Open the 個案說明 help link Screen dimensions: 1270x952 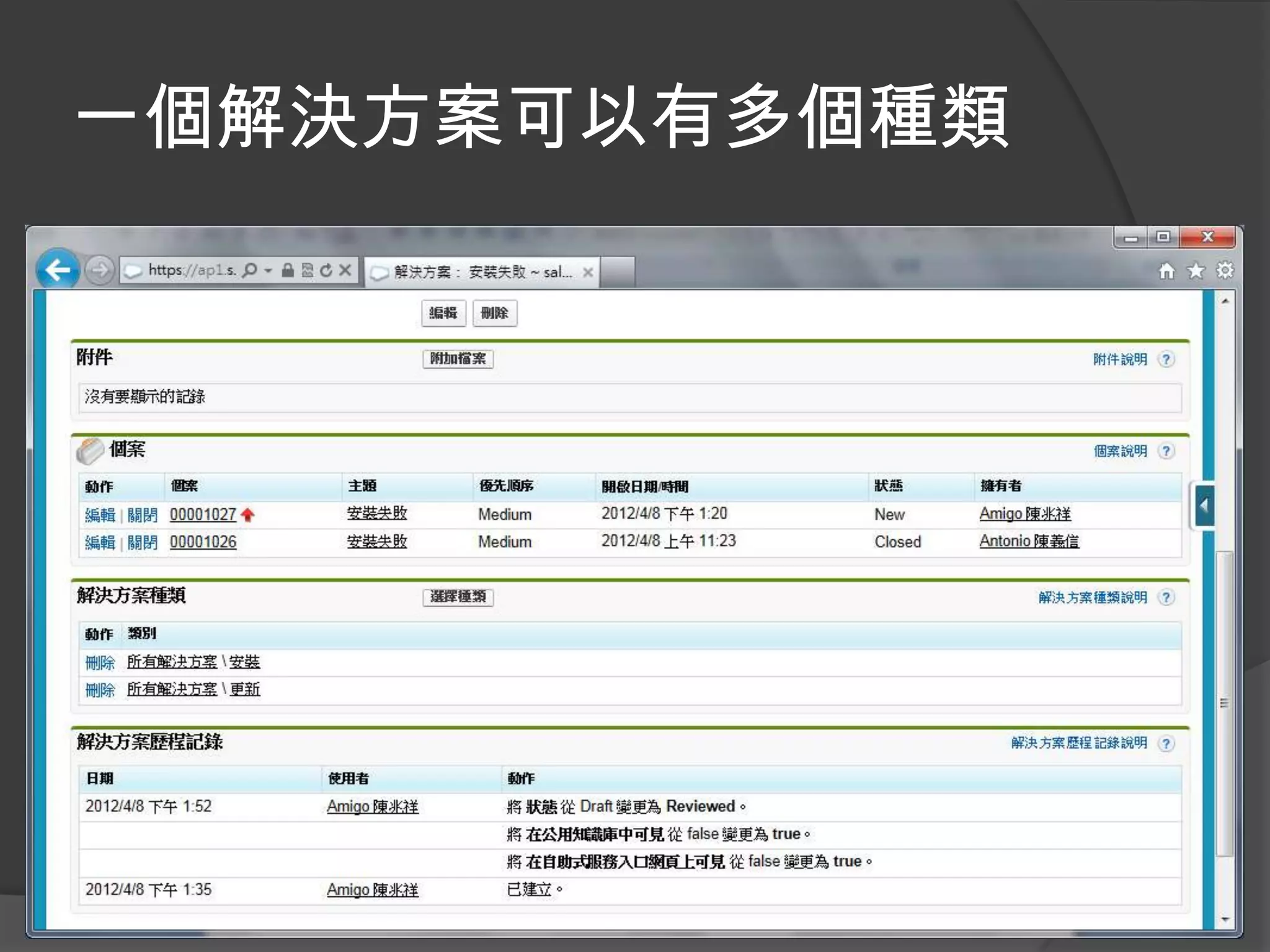pyautogui.click(x=1120, y=451)
